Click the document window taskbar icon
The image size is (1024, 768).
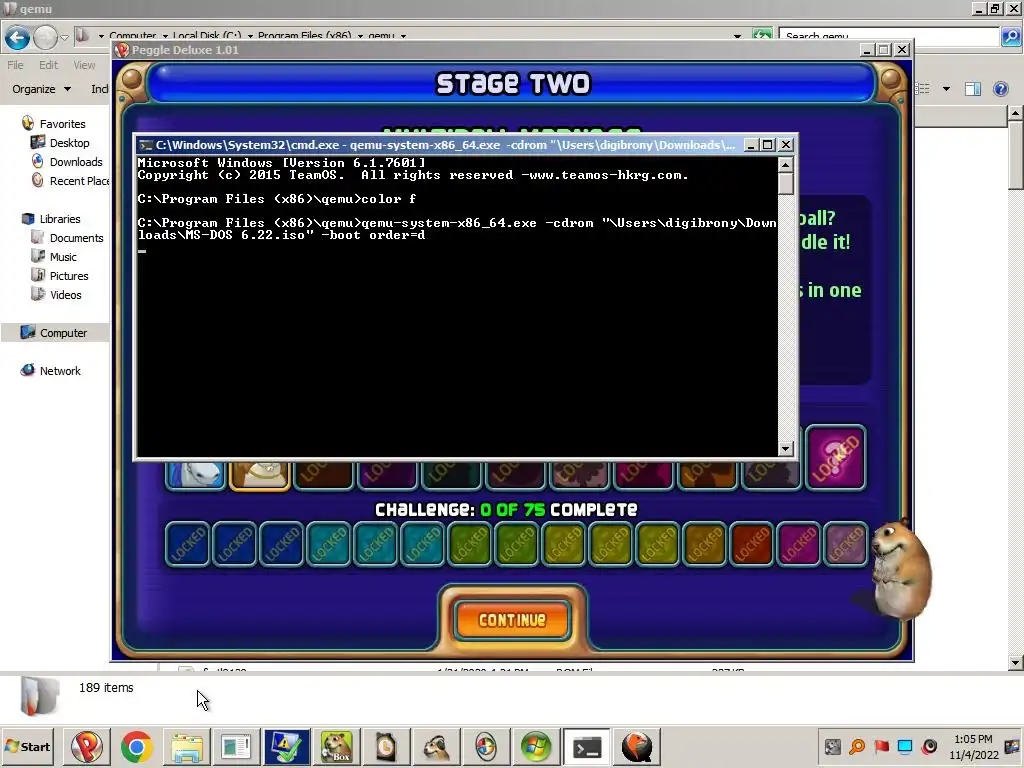tap(236, 746)
